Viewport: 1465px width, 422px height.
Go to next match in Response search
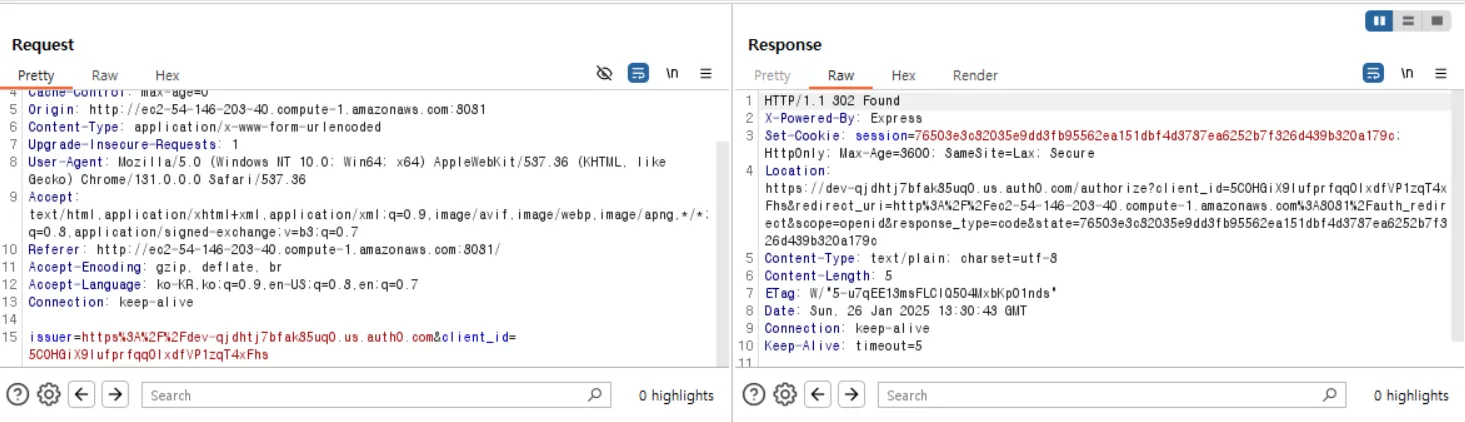tap(852, 394)
